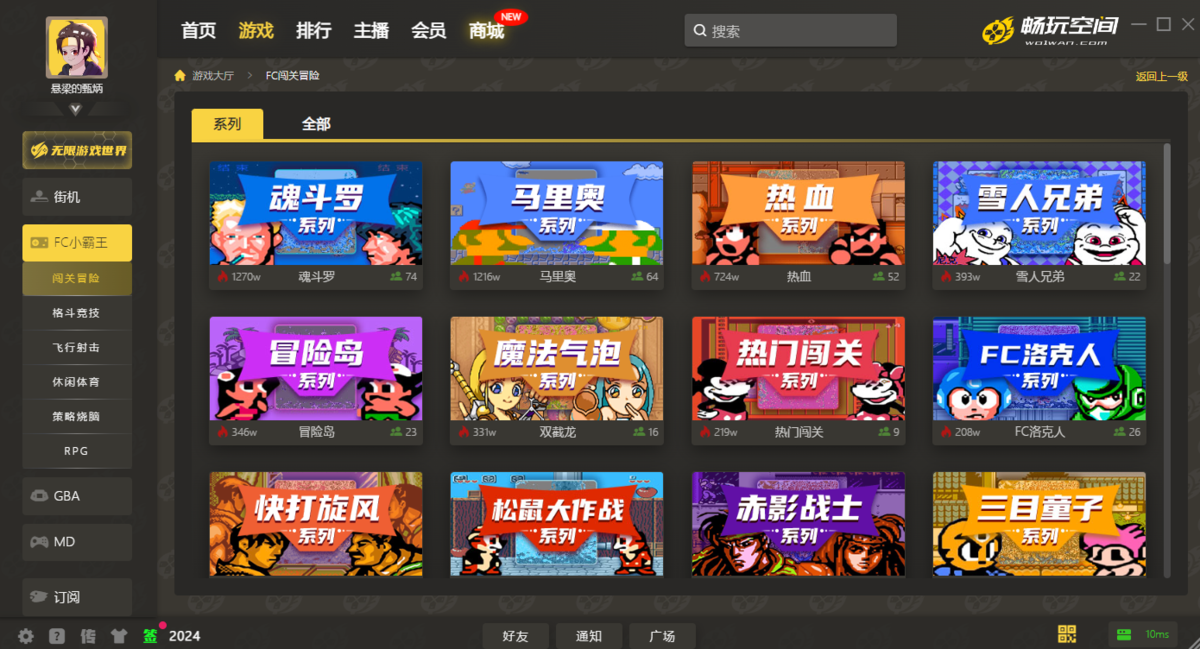Click the handheld console icon beside GBA

pyautogui.click(x=39, y=496)
